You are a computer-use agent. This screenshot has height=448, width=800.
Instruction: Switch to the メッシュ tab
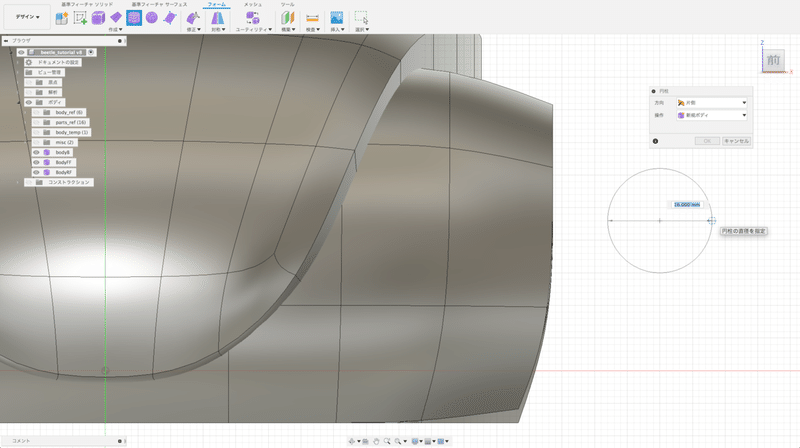tap(254, 4)
